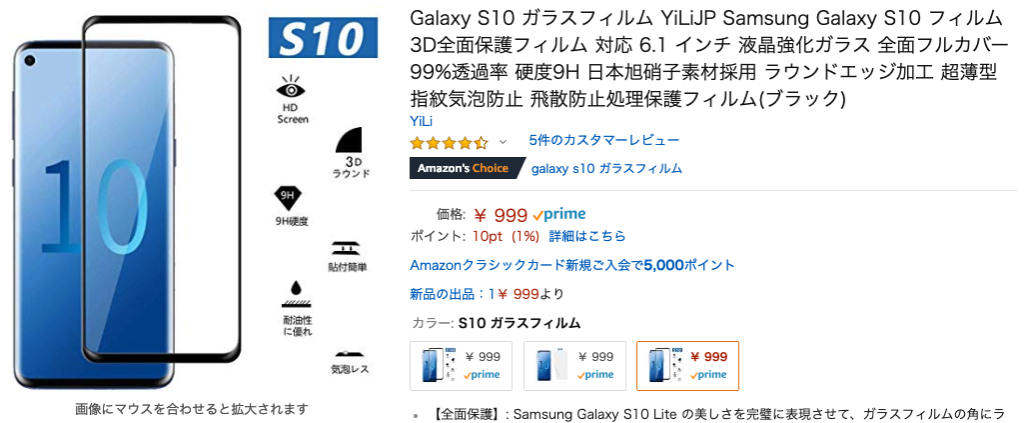
Task: Click the easy-install icon labeled 貼付簡単
Action: 347,247
